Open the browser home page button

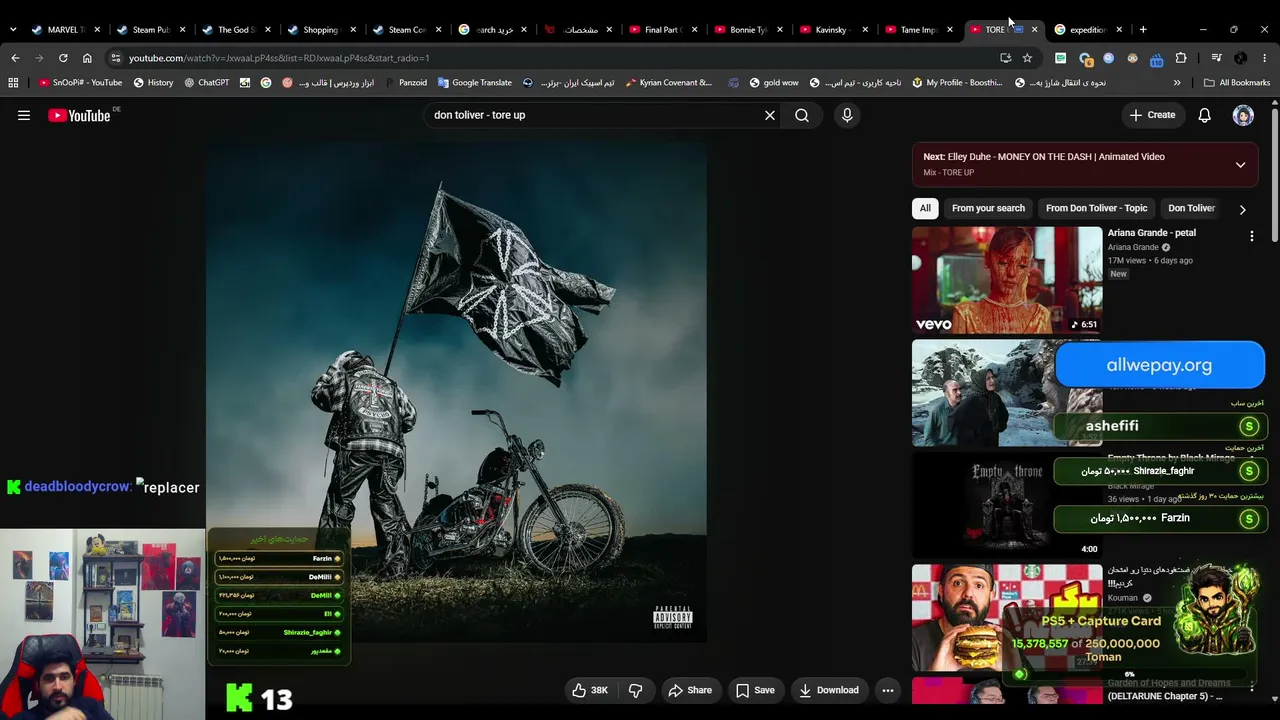point(87,58)
